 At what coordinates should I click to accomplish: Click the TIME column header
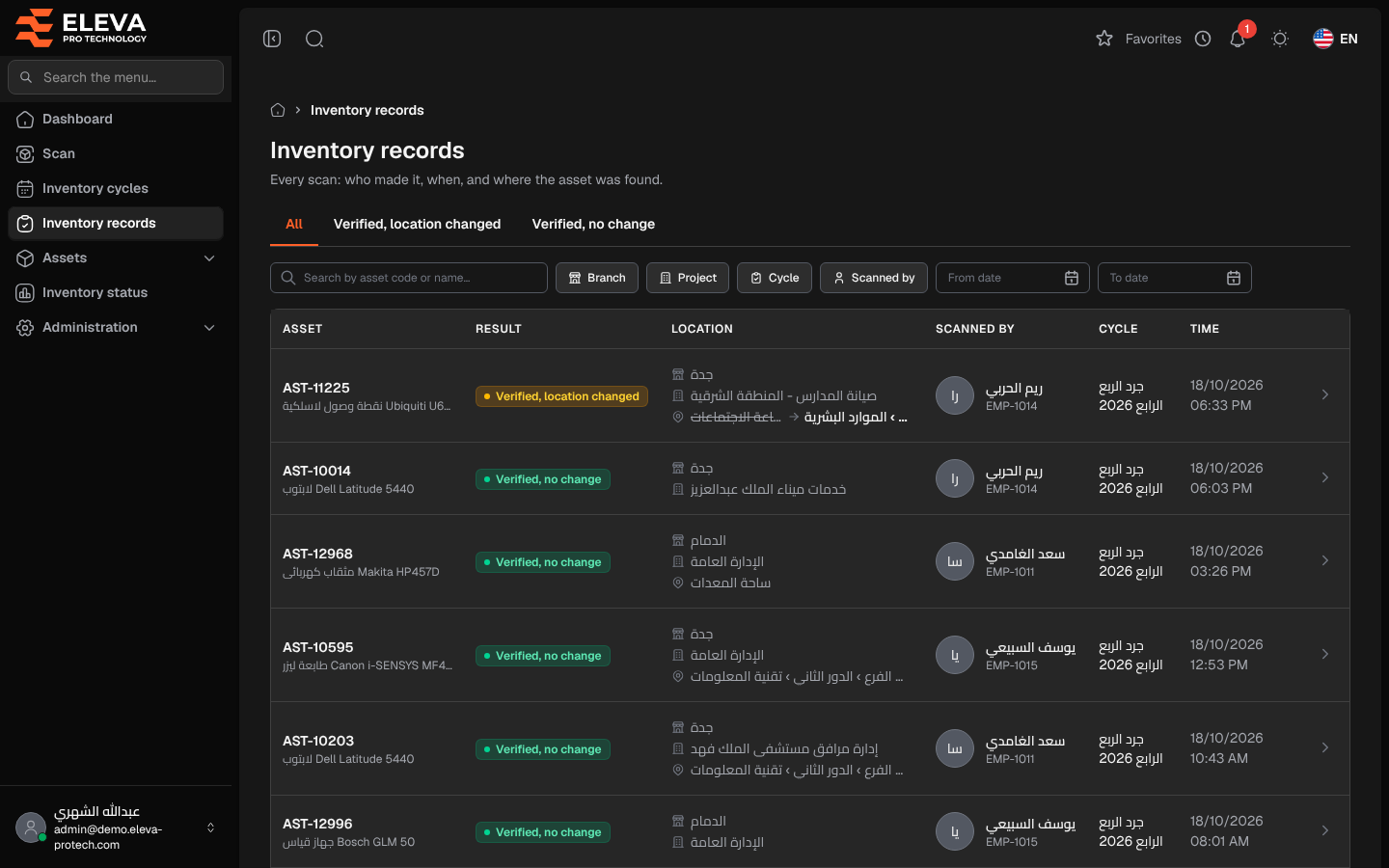[1205, 329]
